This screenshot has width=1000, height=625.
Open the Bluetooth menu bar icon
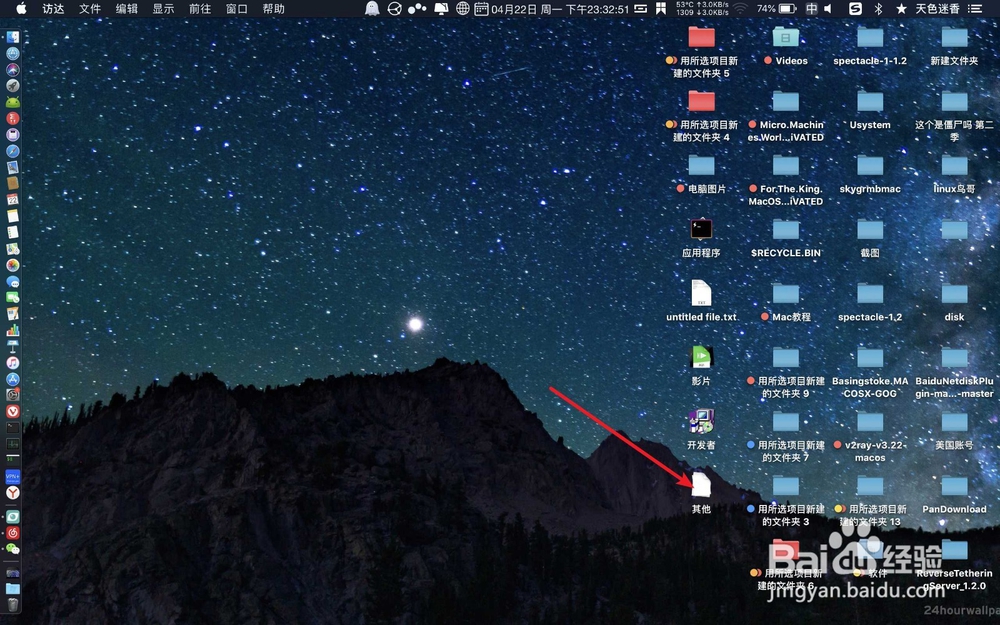click(x=878, y=8)
